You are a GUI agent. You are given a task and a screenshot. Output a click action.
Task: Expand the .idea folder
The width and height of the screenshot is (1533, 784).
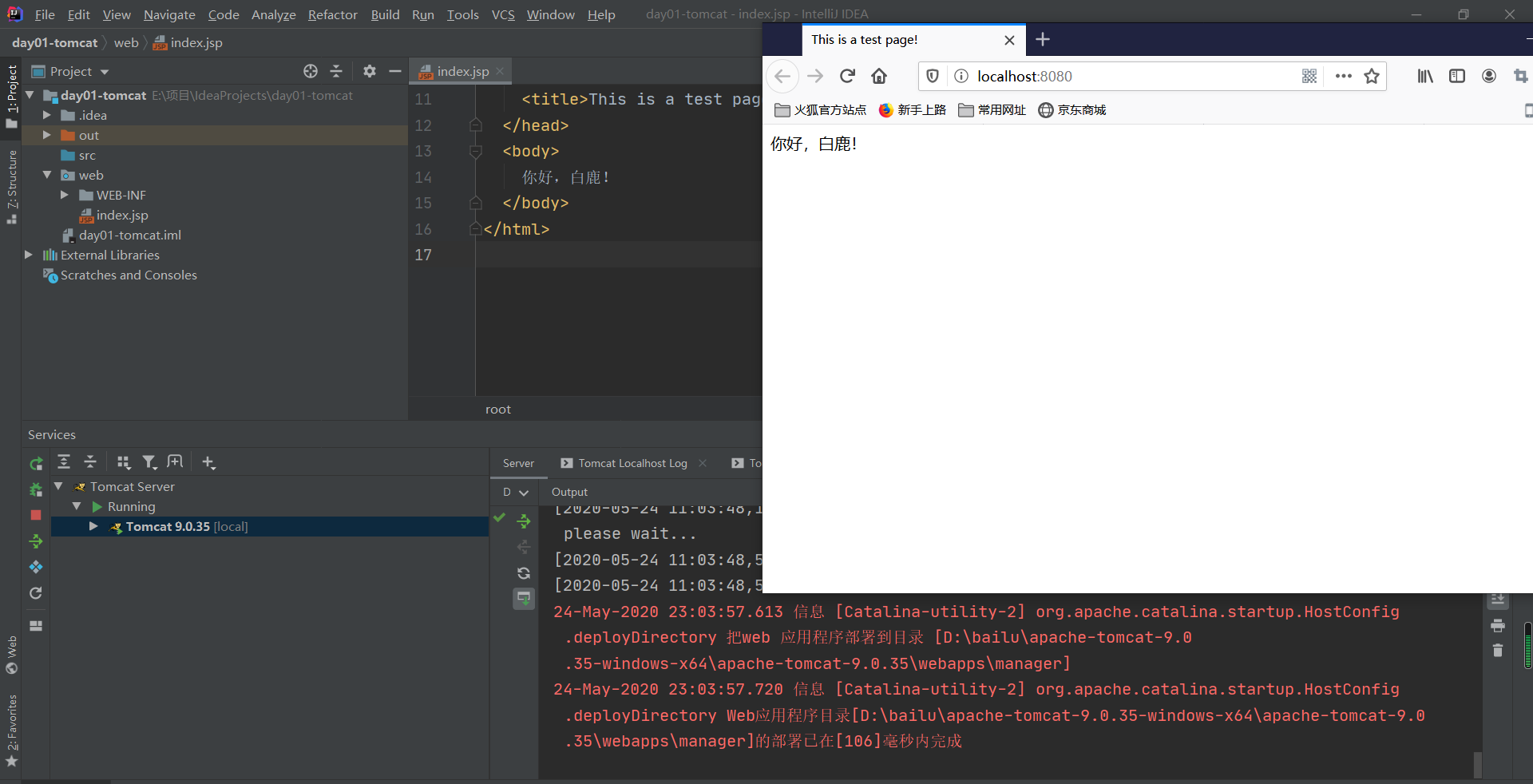(47, 115)
